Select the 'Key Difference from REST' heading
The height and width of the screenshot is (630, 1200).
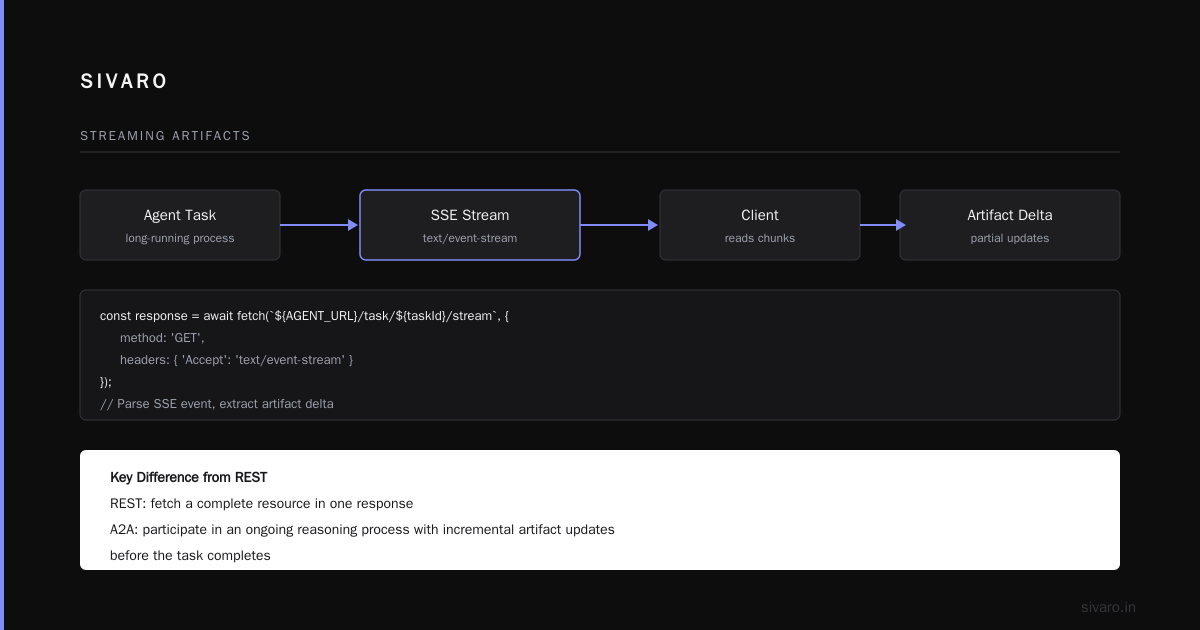(x=189, y=477)
